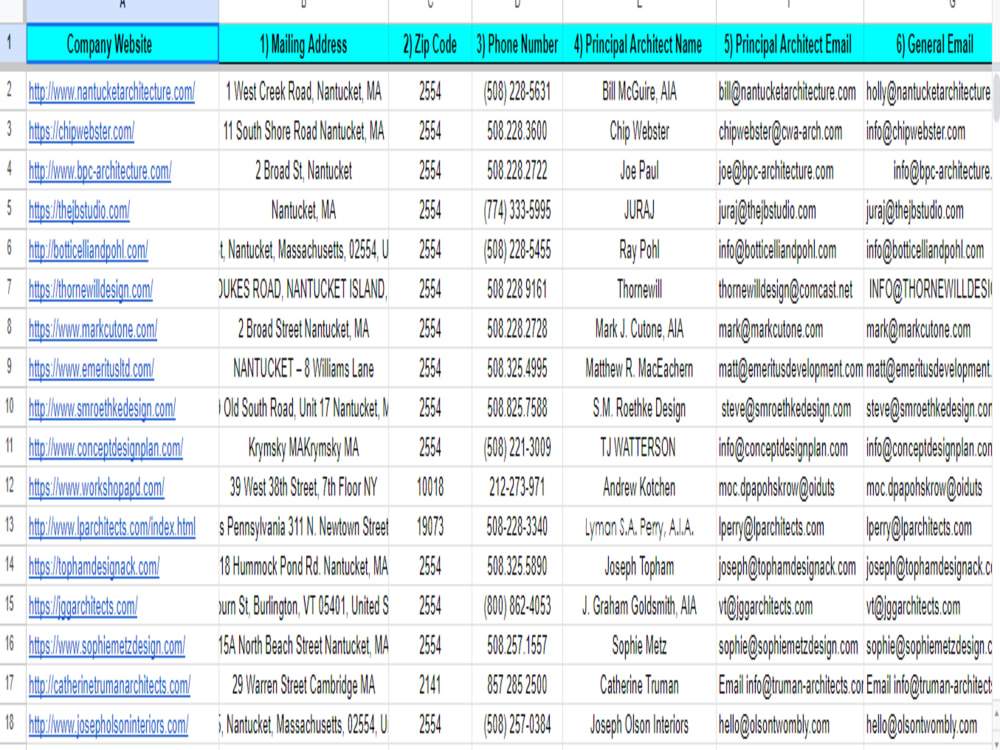Select phone number (774) 333-5995
The image size is (1000, 750).
tap(517, 211)
